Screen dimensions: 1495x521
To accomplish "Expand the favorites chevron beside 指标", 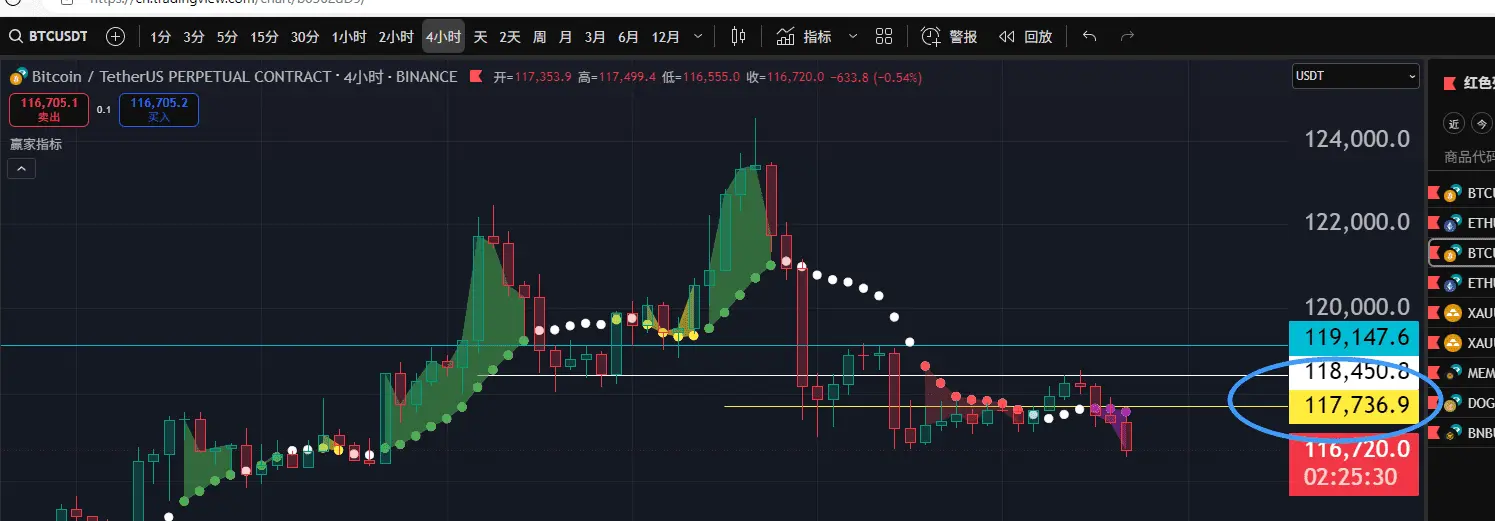I will pos(853,37).
